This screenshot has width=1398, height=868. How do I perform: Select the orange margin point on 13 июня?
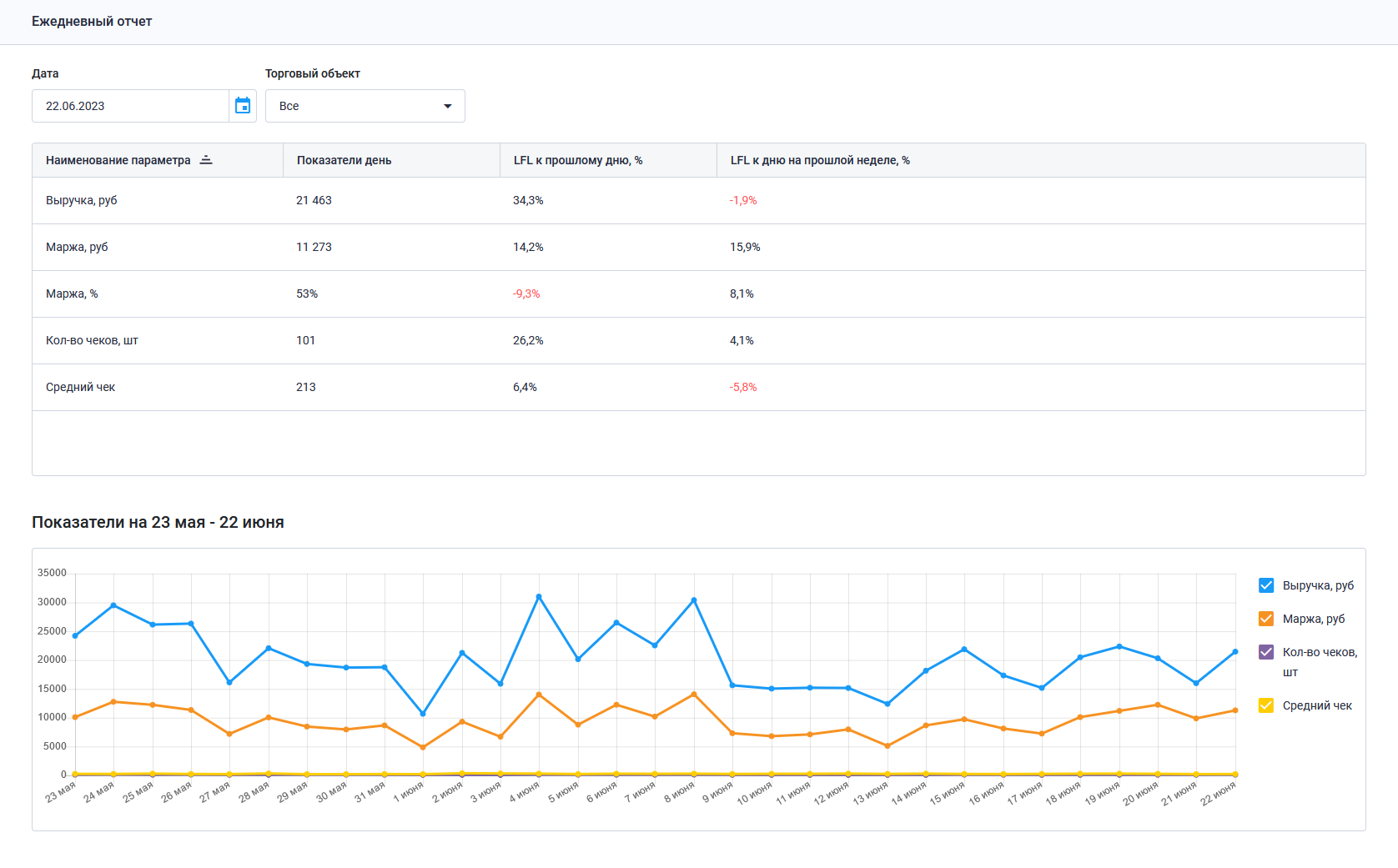tap(888, 746)
